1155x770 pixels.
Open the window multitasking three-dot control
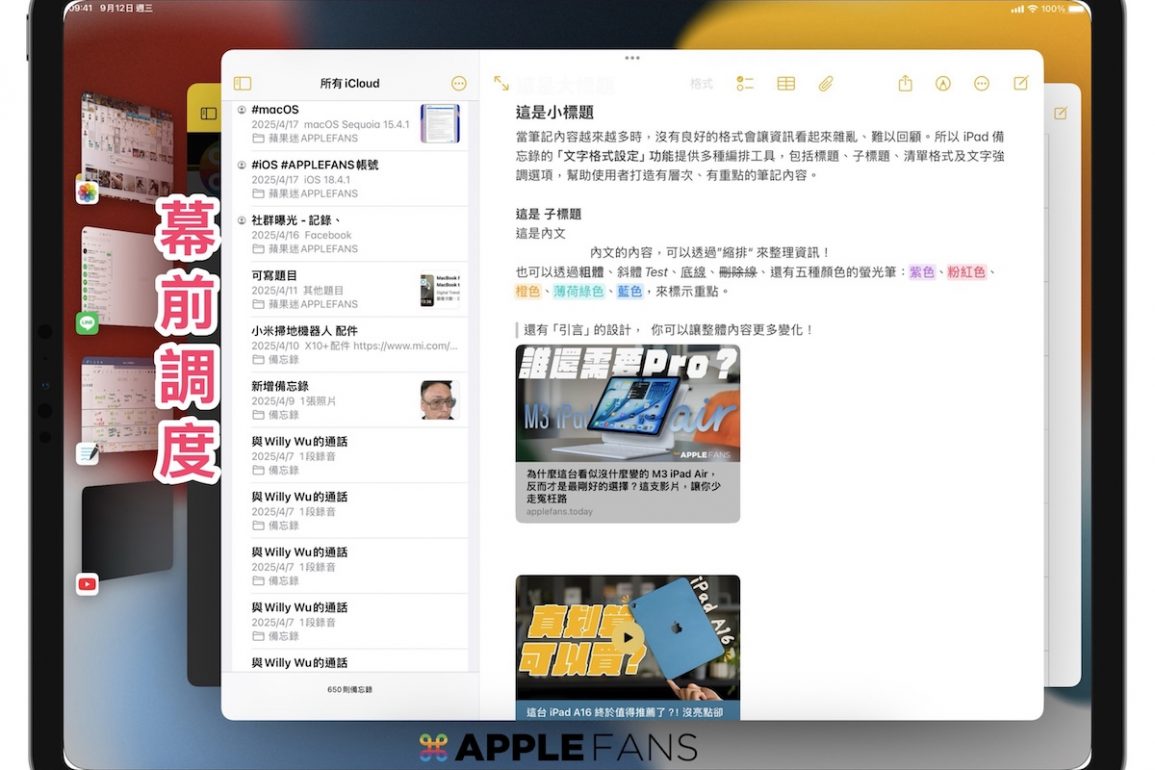click(x=632, y=58)
